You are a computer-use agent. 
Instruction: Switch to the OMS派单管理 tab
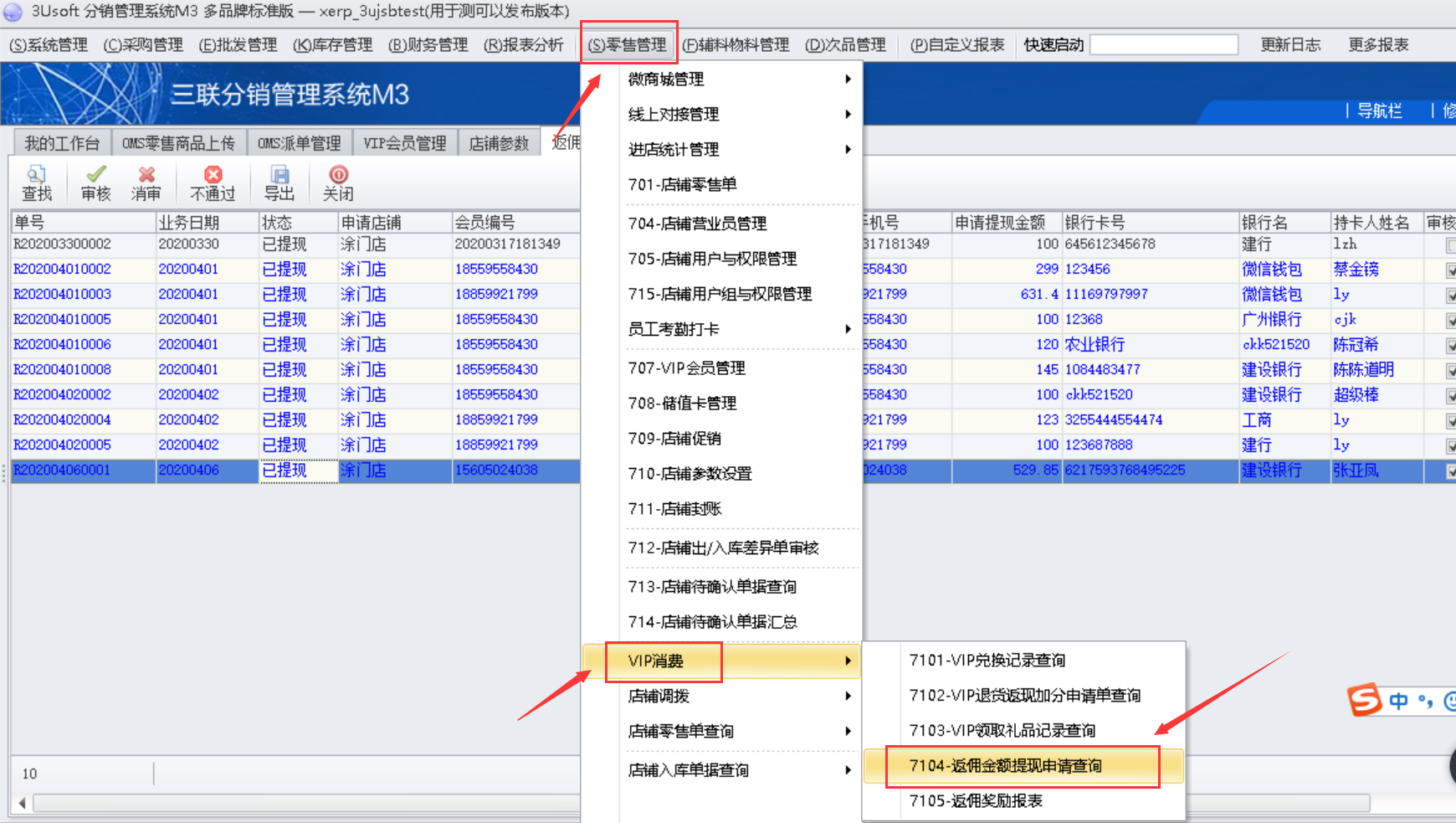coord(300,143)
